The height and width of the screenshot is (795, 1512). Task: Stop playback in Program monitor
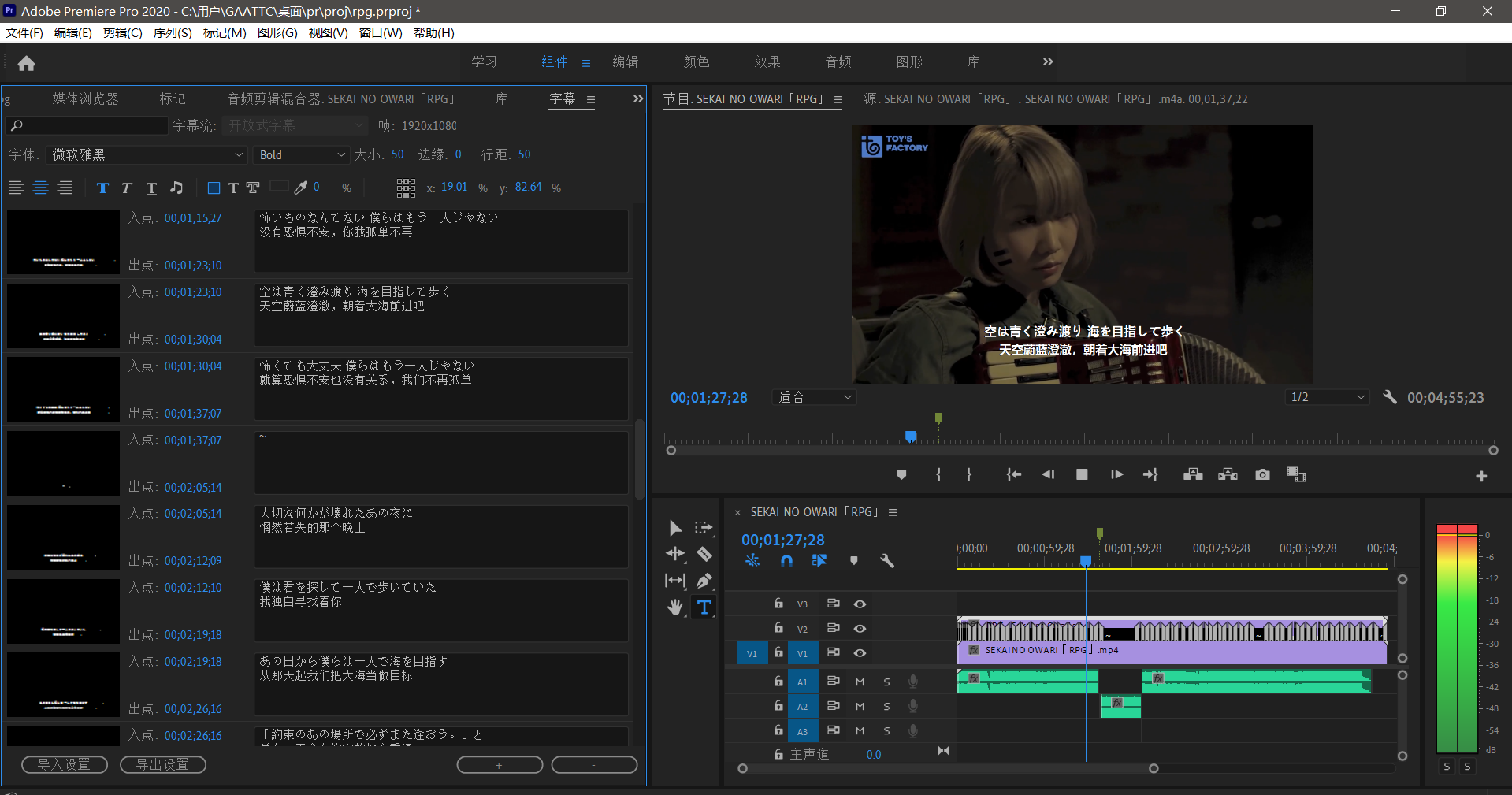pyautogui.click(x=1082, y=474)
